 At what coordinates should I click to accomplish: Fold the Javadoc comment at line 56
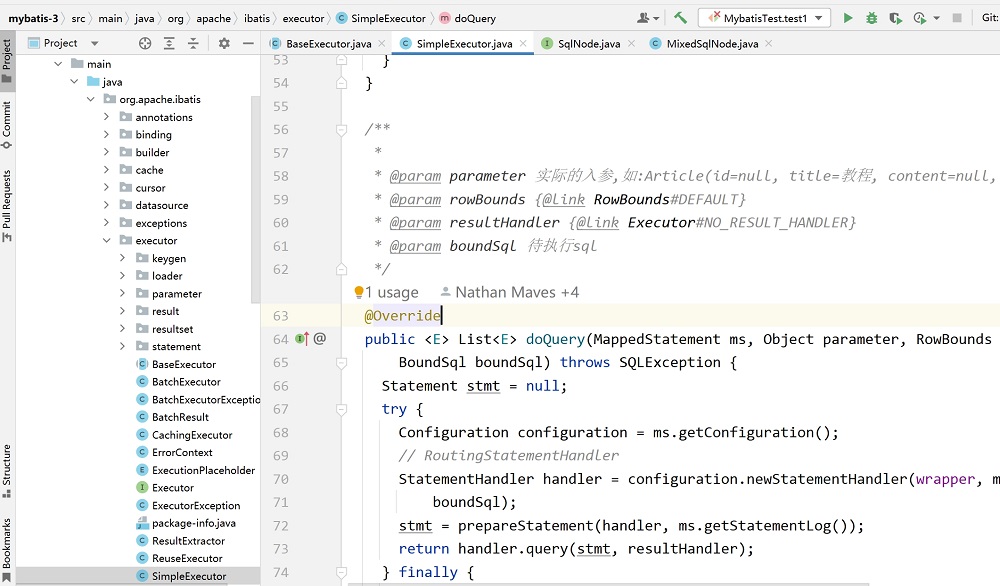pos(342,130)
